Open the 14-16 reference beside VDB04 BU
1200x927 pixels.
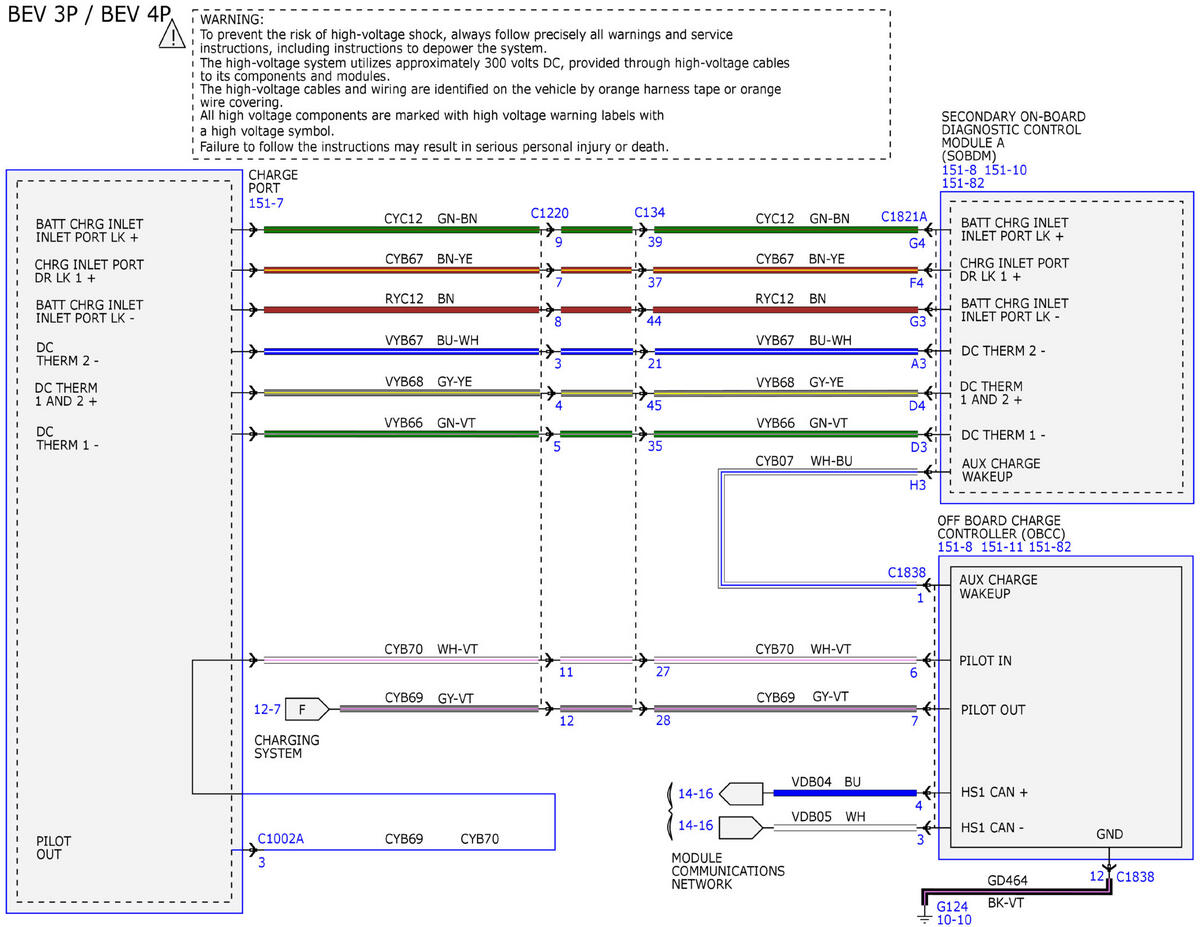click(x=696, y=794)
